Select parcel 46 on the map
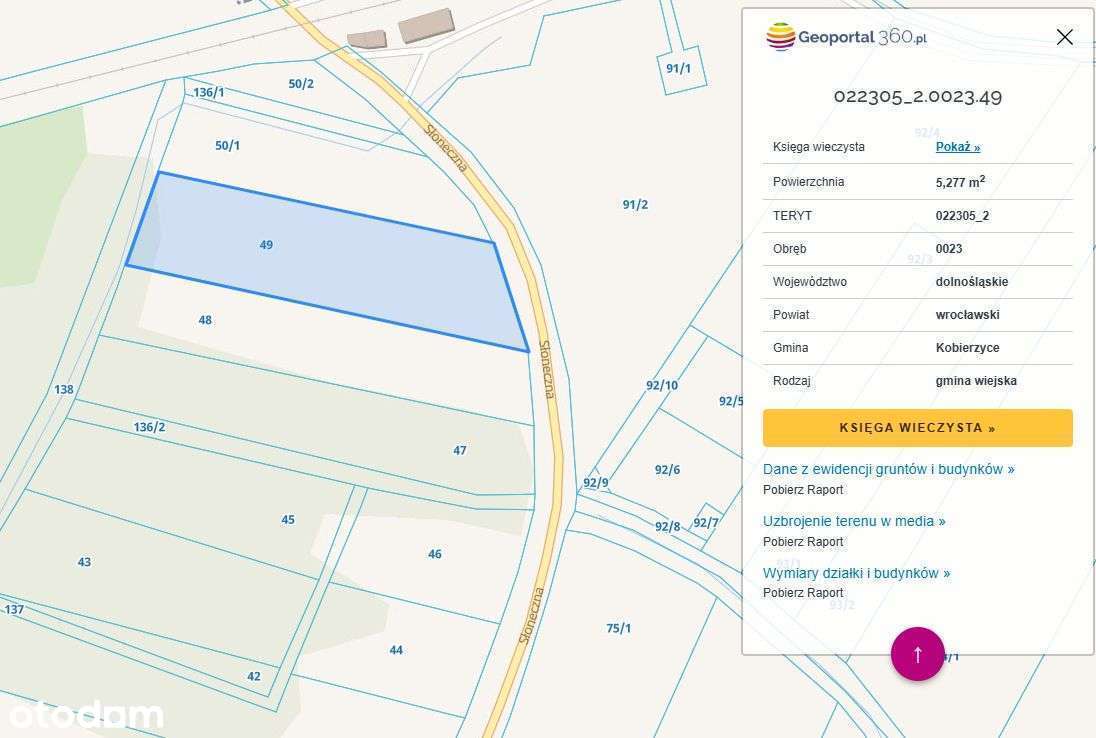The height and width of the screenshot is (738, 1096). (x=434, y=554)
